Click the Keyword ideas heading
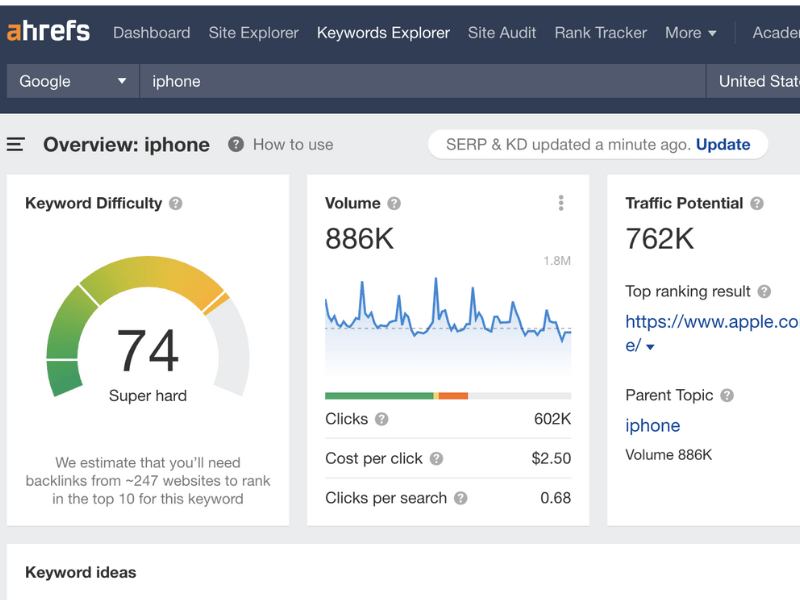Image resolution: width=800 pixels, height=600 pixels. 81,572
